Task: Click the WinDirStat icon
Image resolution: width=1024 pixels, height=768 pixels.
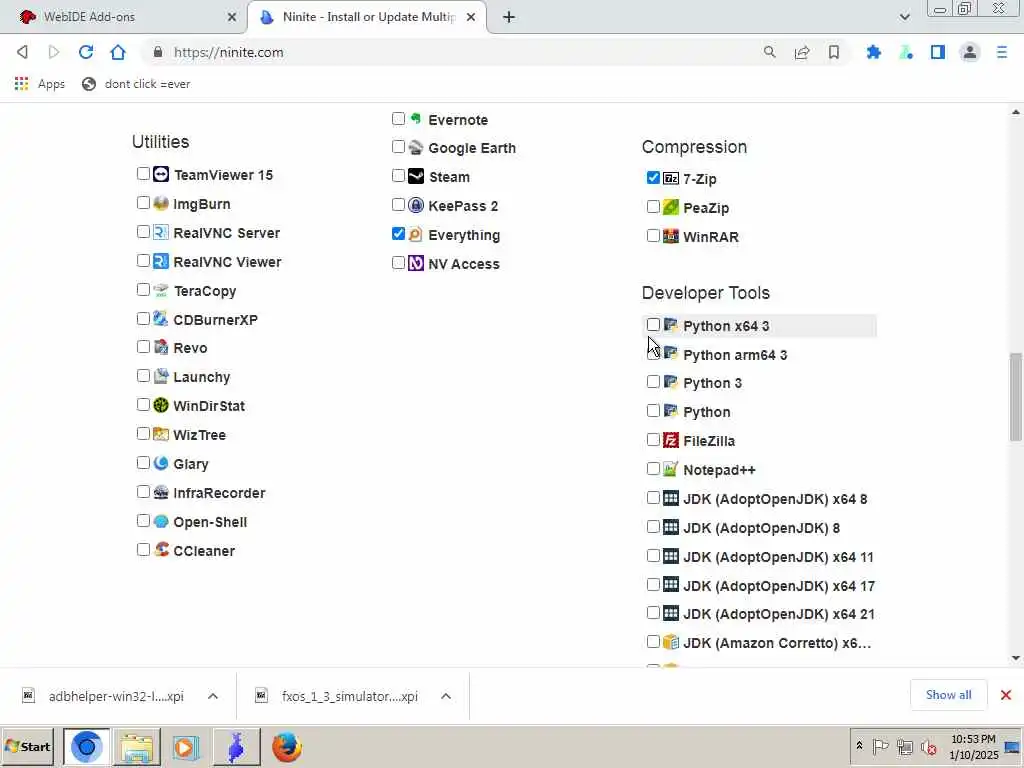Action: point(161,405)
